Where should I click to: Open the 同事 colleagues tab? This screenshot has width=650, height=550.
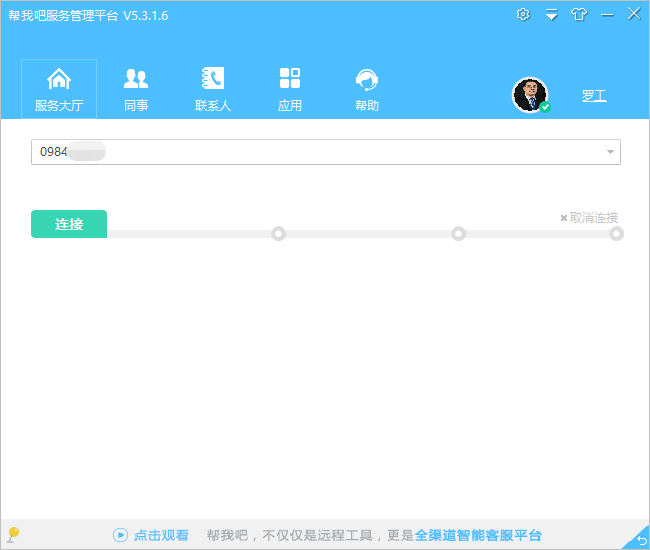(136, 89)
